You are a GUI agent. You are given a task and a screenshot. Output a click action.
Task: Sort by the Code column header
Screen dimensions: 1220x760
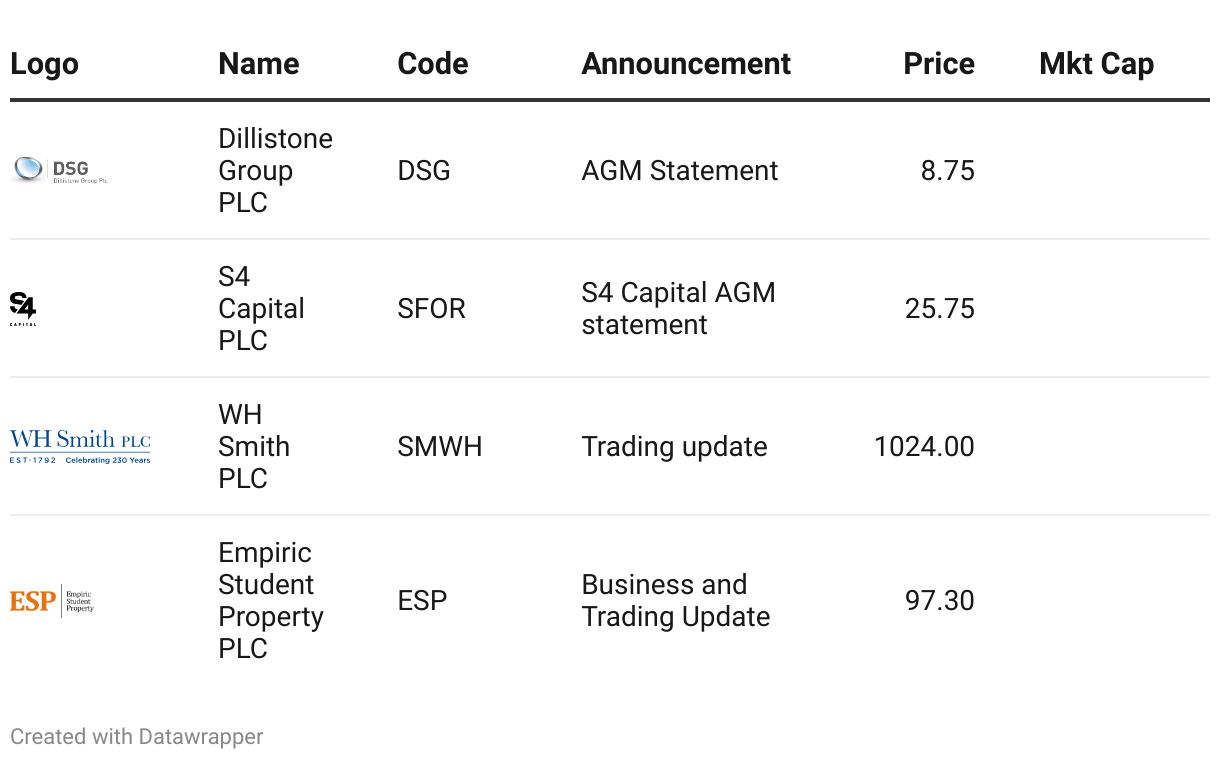click(432, 64)
